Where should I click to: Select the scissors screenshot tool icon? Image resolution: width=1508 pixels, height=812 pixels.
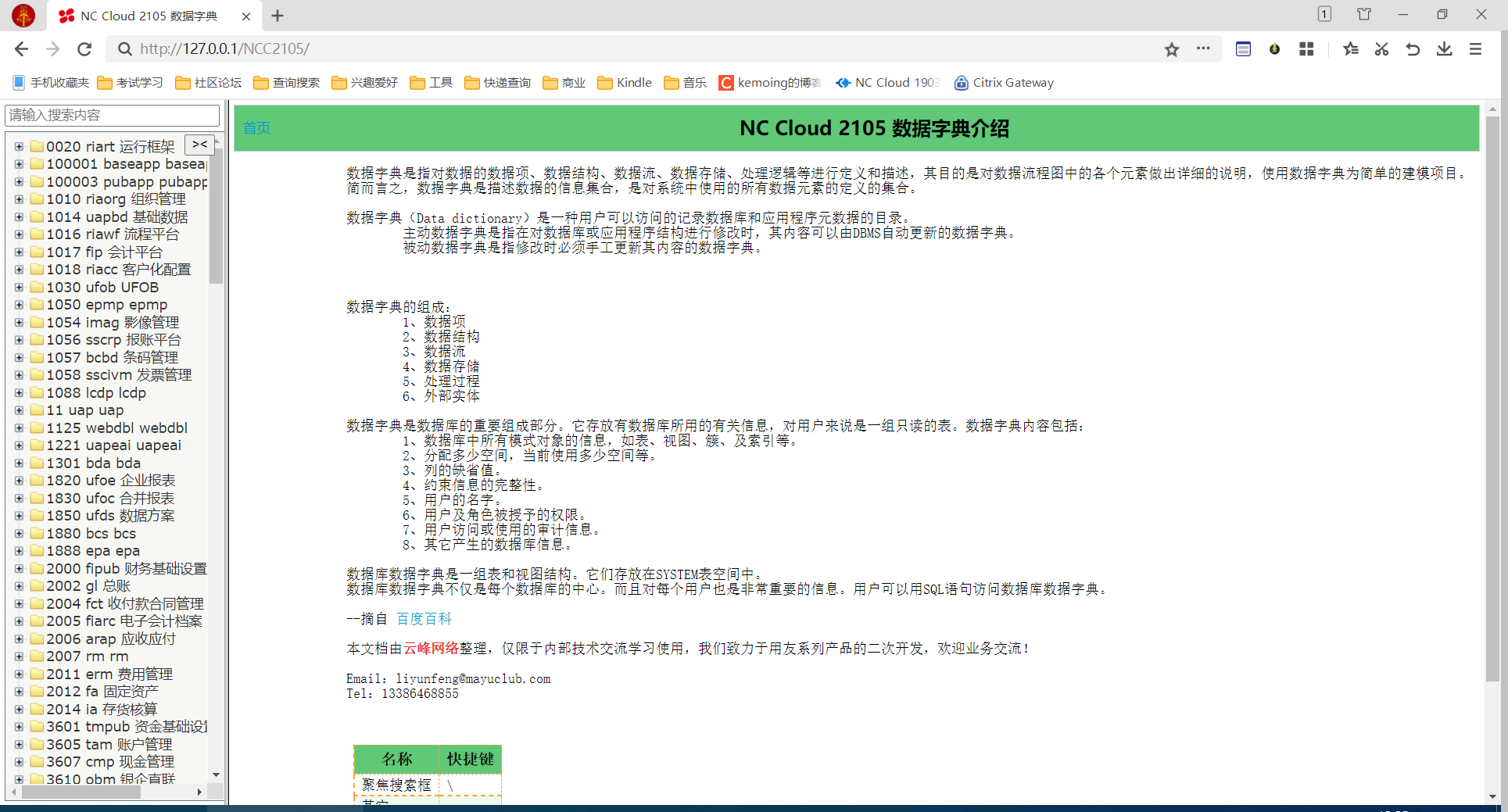[x=1381, y=48]
